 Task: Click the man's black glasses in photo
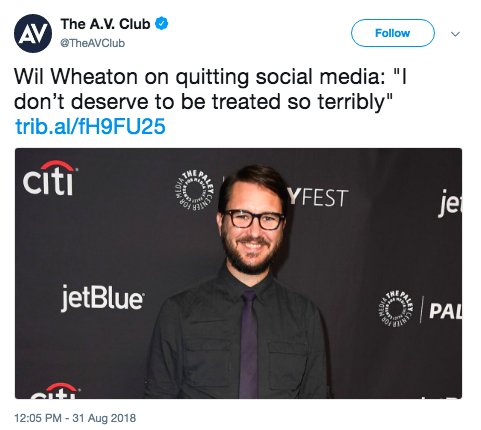(254, 219)
